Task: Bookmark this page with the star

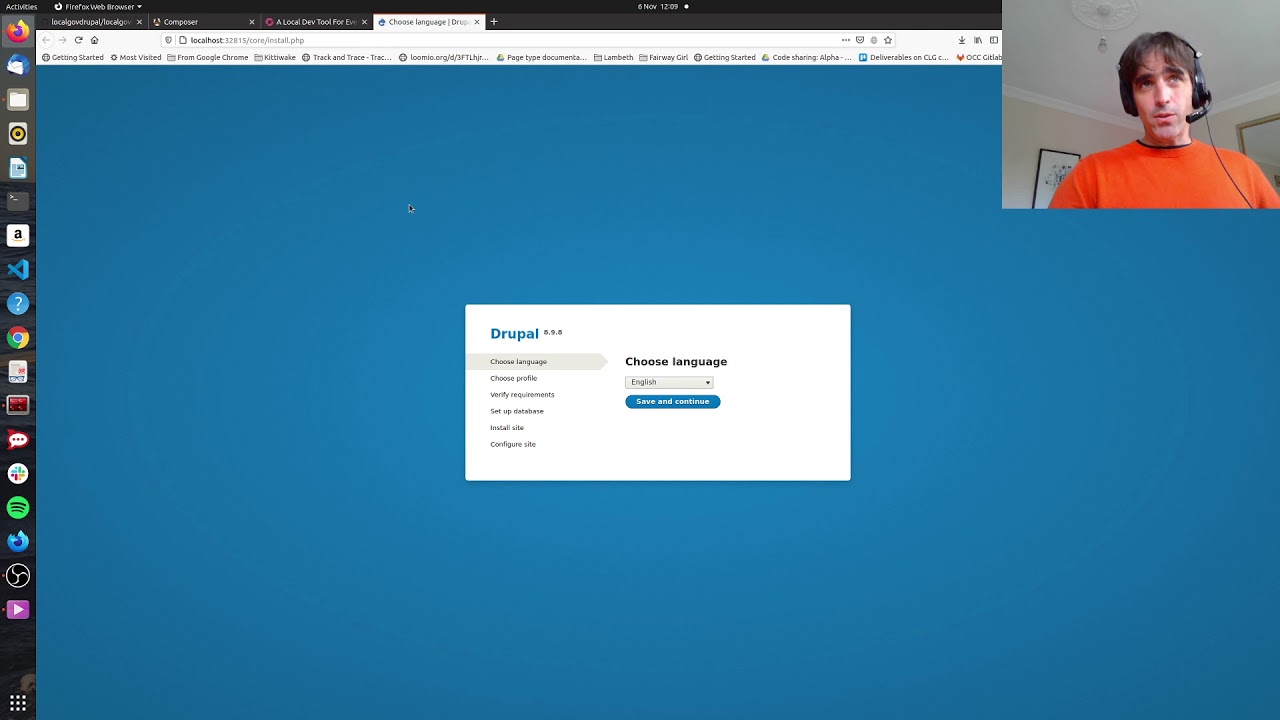Action: tap(887, 40)
